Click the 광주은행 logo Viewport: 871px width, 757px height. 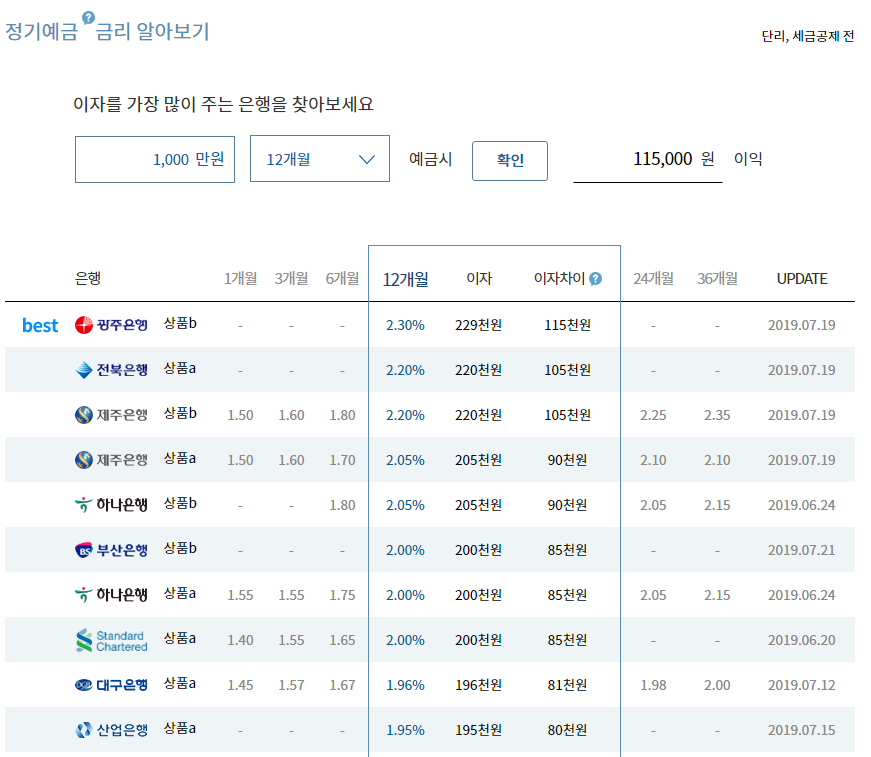click(x=111, y=325)
